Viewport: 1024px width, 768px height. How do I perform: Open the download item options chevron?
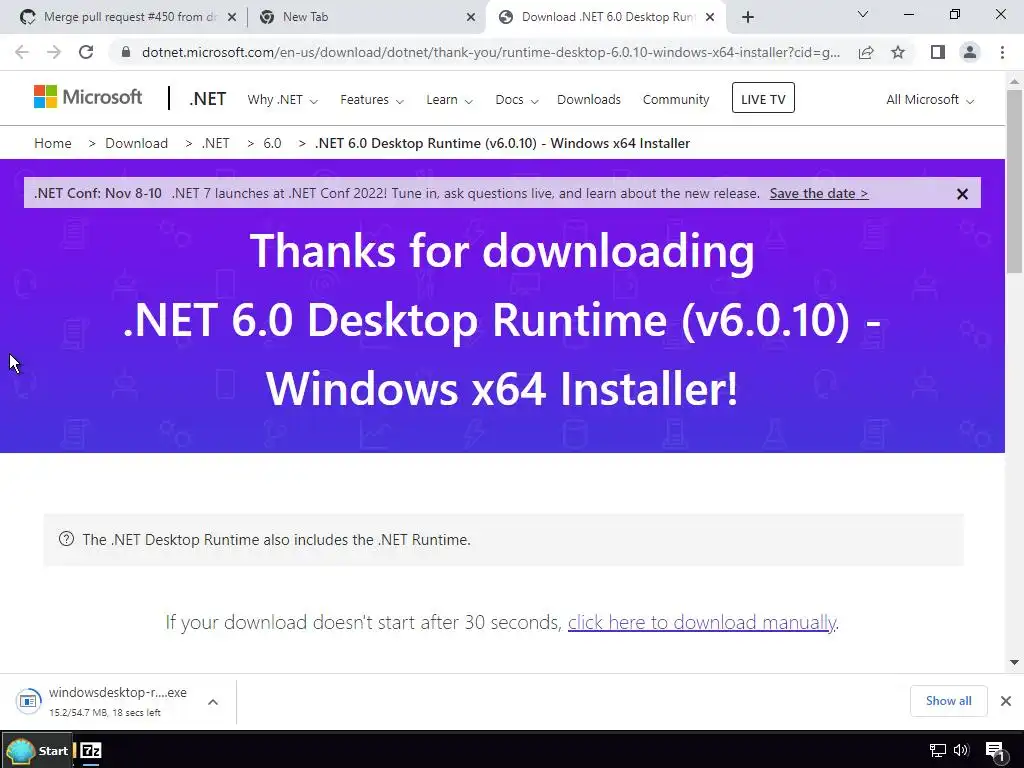tap(213, 702)
